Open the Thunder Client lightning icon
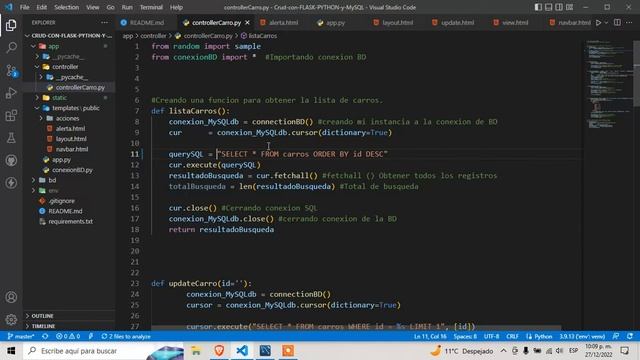Viewport: 640px width, 360px height. (x=11, y=183)
